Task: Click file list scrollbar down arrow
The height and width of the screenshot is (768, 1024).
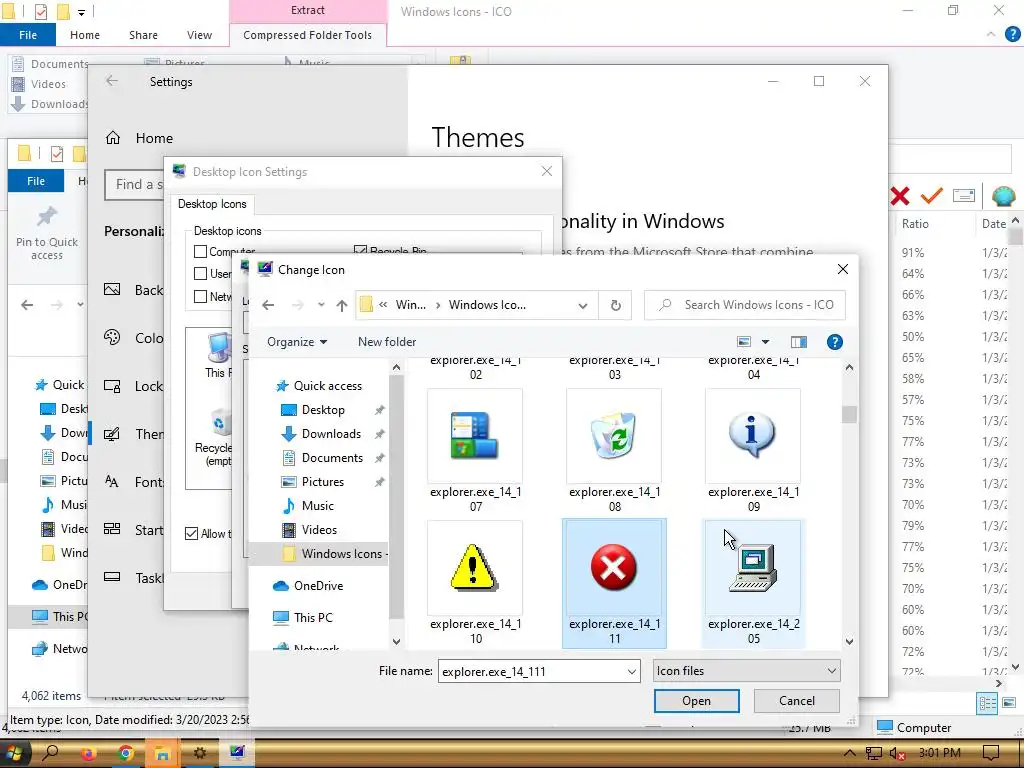Action: tap(849, 641)
